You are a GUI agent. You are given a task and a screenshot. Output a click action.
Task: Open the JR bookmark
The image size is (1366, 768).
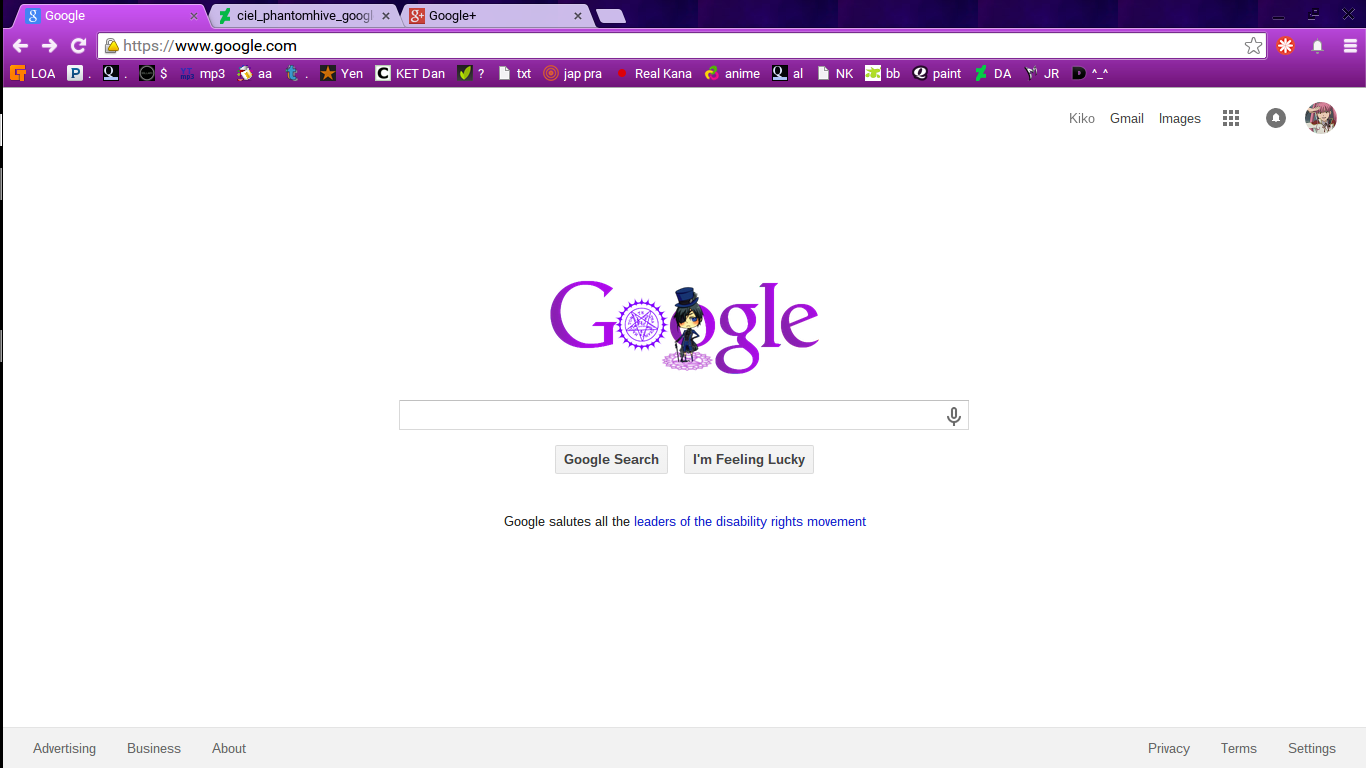coord(1041,73)
